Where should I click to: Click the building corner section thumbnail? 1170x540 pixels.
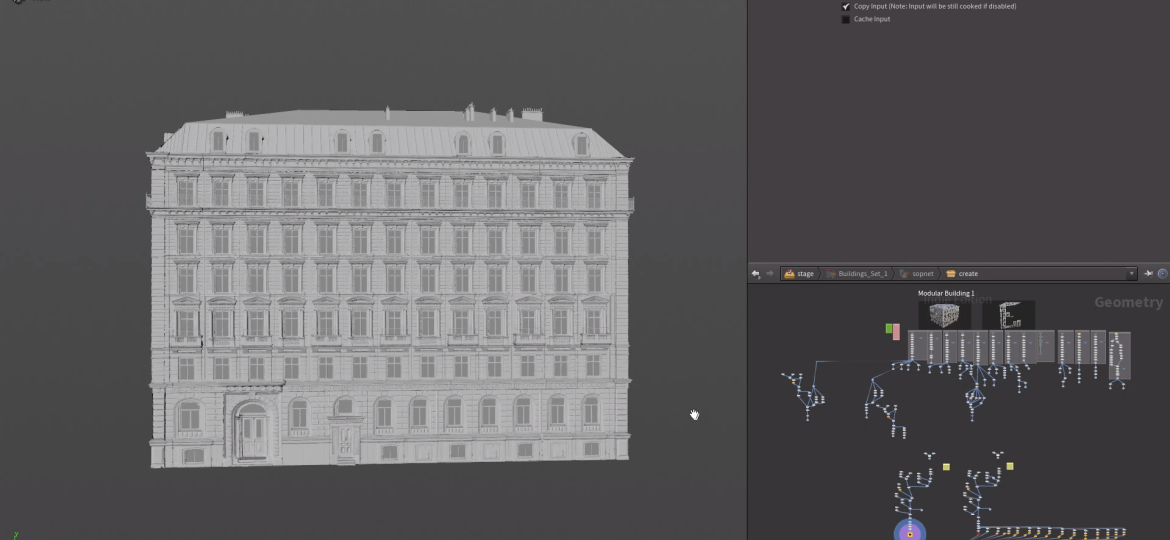(x=1008, y=316)
